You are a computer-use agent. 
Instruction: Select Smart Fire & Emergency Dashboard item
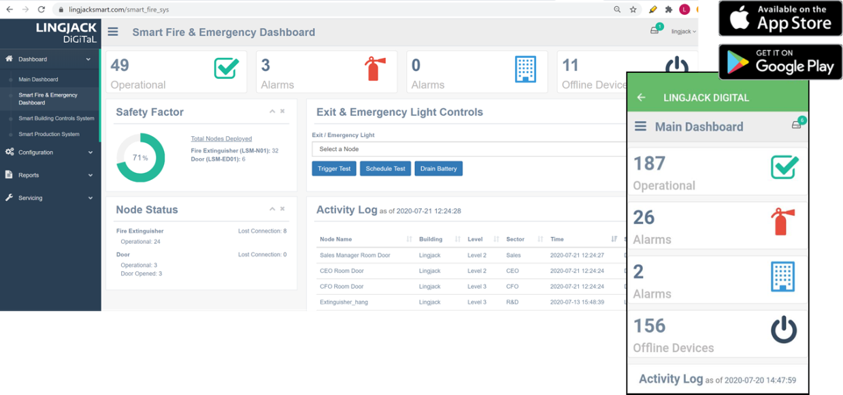pos(48,99)
